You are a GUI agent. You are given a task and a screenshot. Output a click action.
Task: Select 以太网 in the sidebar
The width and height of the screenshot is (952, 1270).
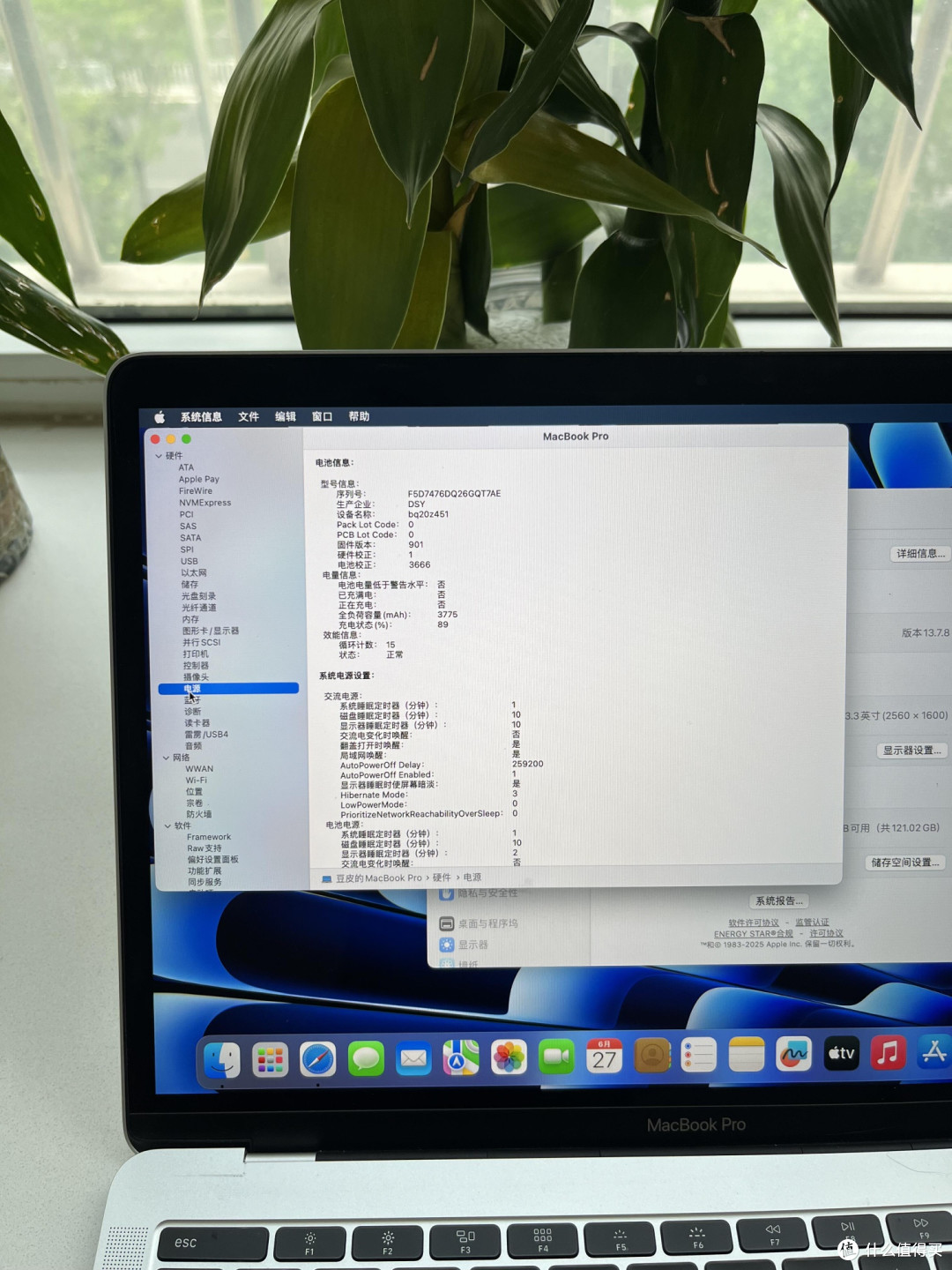194,572
